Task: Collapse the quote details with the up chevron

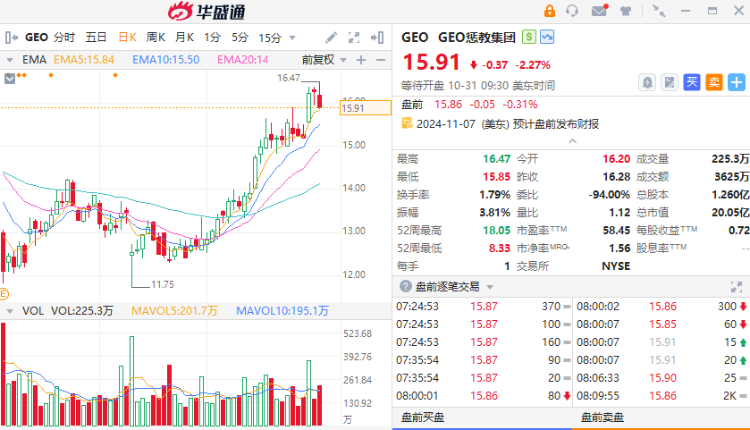Action: 572,141
